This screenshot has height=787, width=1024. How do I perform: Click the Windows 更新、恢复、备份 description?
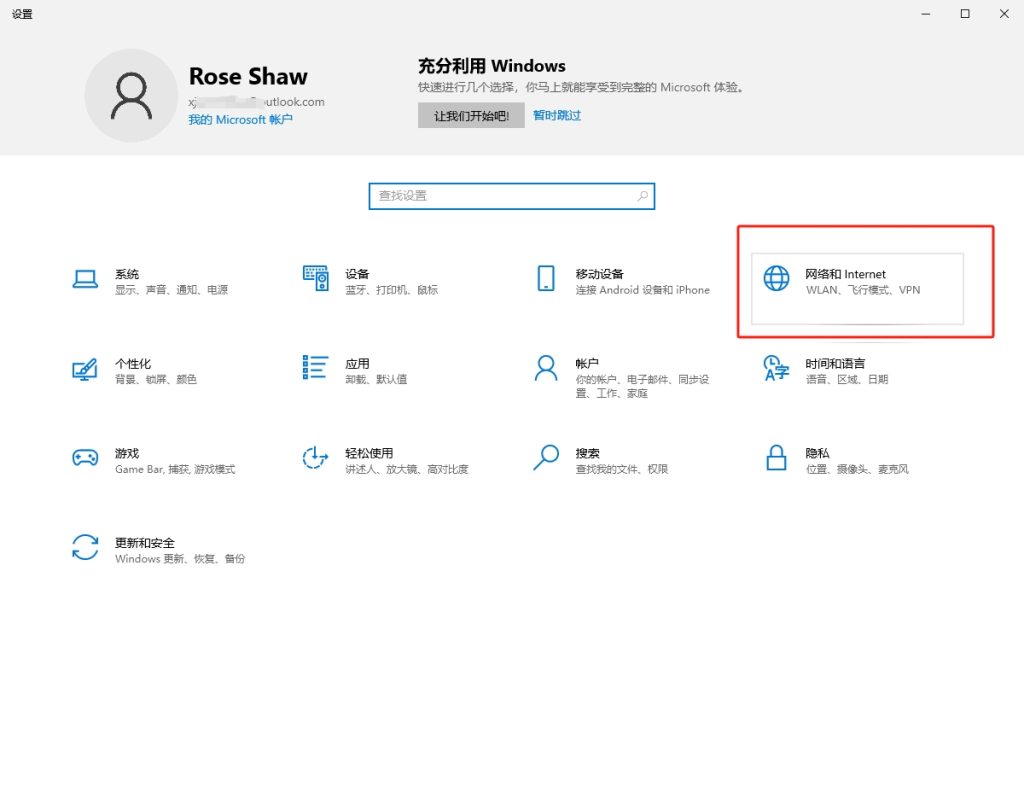click(x=180, y=559)
